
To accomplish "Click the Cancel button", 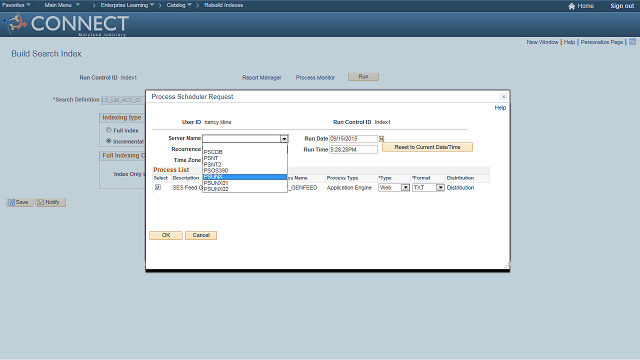I will [x=201, y=235].
